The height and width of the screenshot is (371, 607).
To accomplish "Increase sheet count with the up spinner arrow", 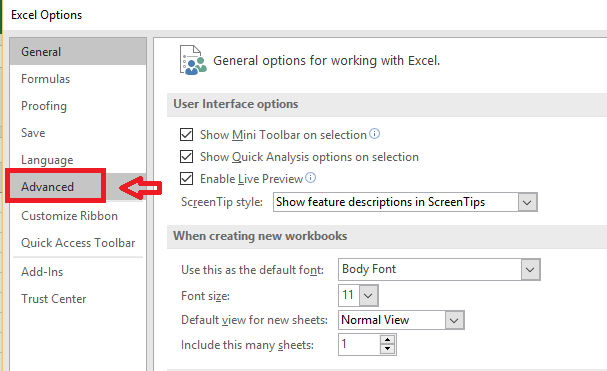I will coord(388,340).
